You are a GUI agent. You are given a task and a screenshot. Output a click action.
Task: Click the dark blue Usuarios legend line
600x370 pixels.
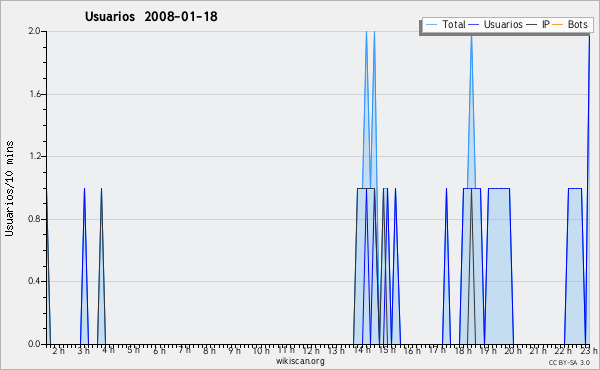coord(474,25)
